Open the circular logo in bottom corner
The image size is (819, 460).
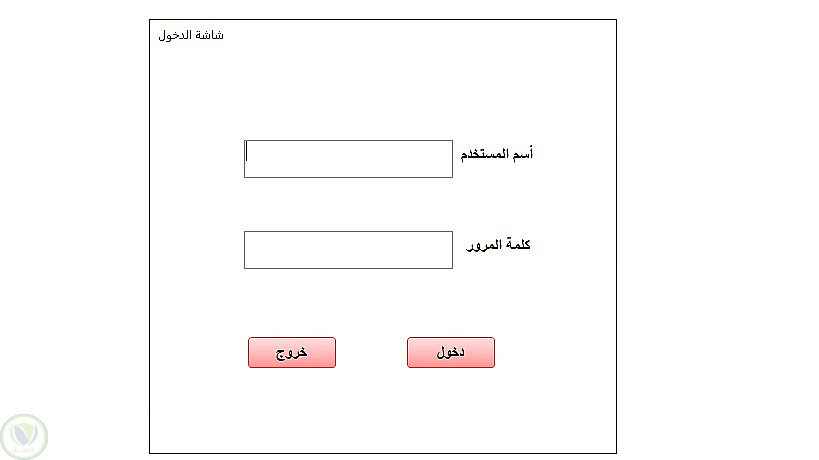tap(24, 435)
